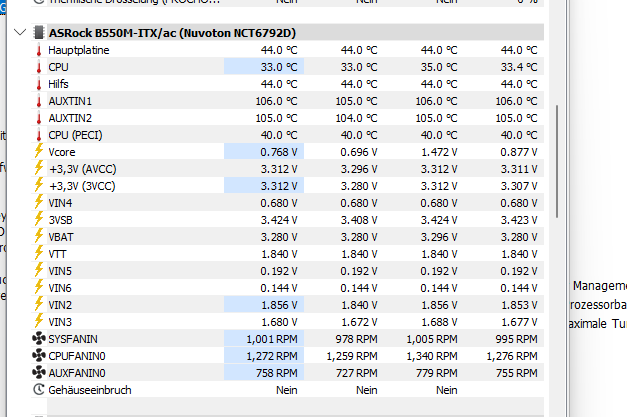This screenshot has height=417, width=627.
Task: Click the VTT voltage bolt icon
Action: point(39,253)
